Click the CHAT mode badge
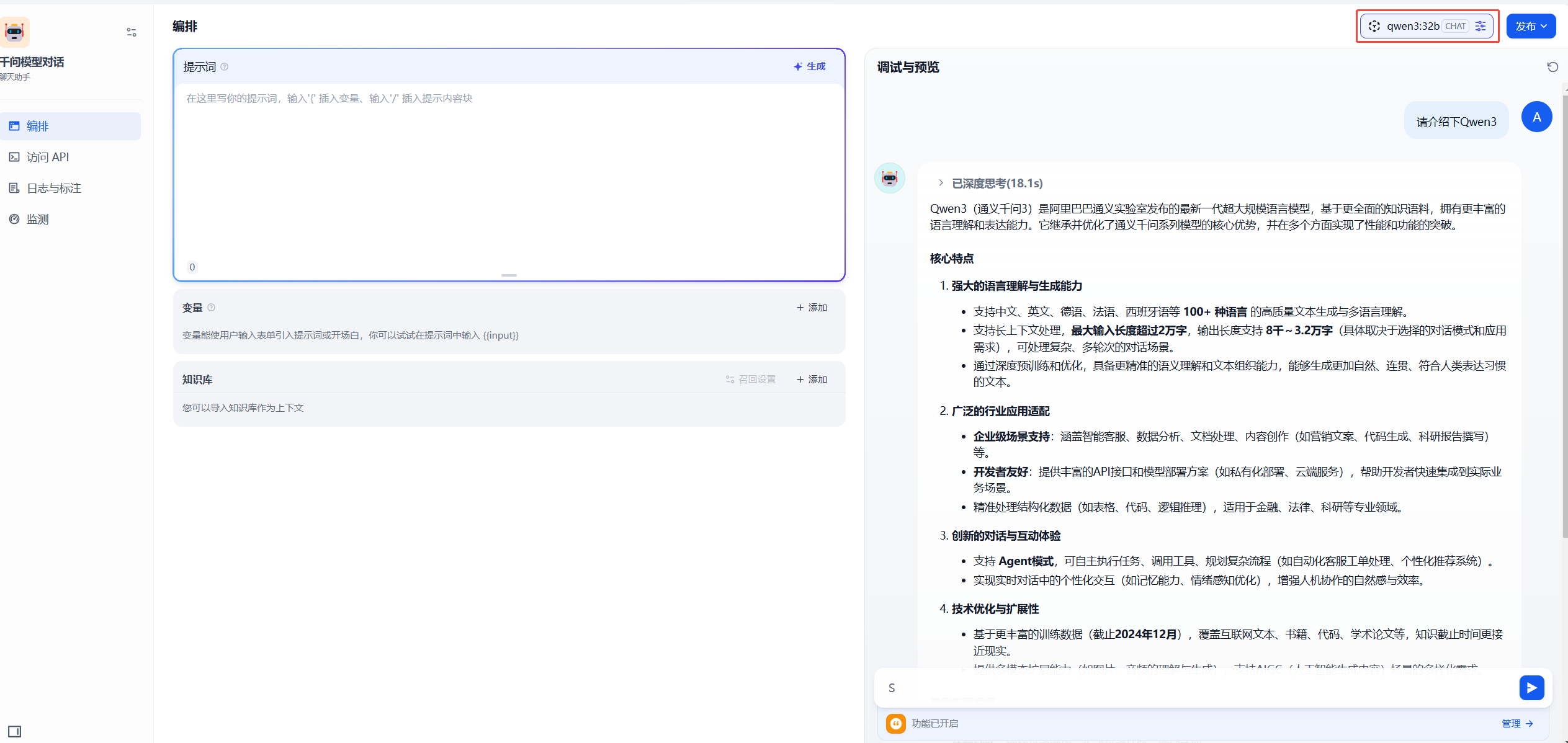This screenshot has width=1568, height=743. pos(1455,26)
